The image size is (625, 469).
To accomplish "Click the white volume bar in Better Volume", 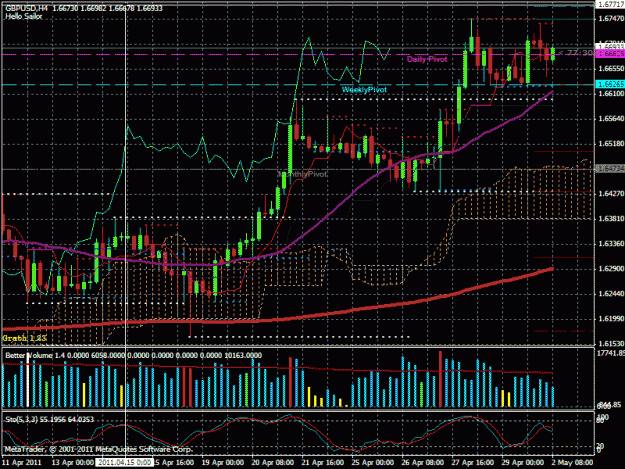I will point(28,381).
